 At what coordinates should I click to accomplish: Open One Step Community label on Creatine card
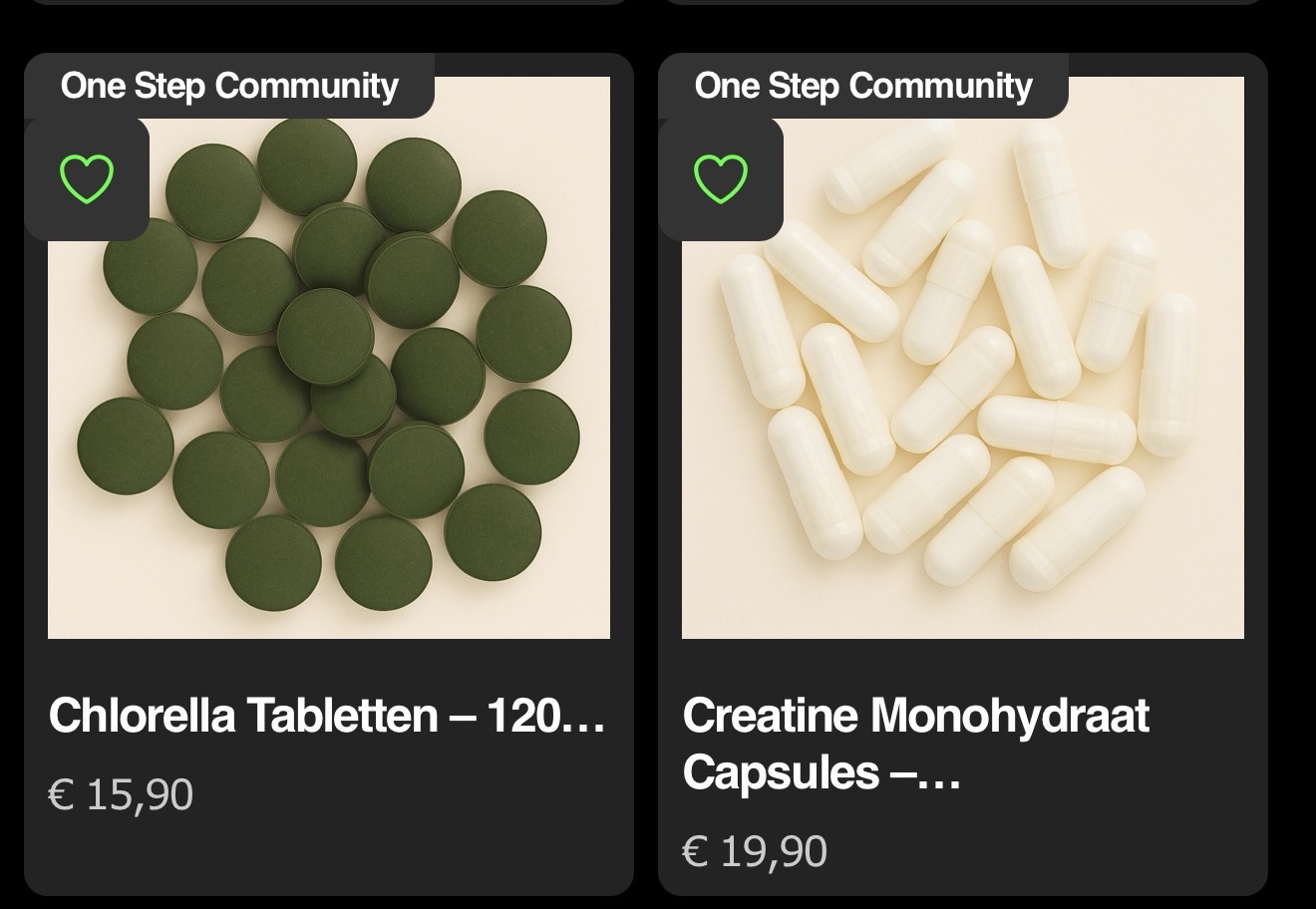click(863, 86)
